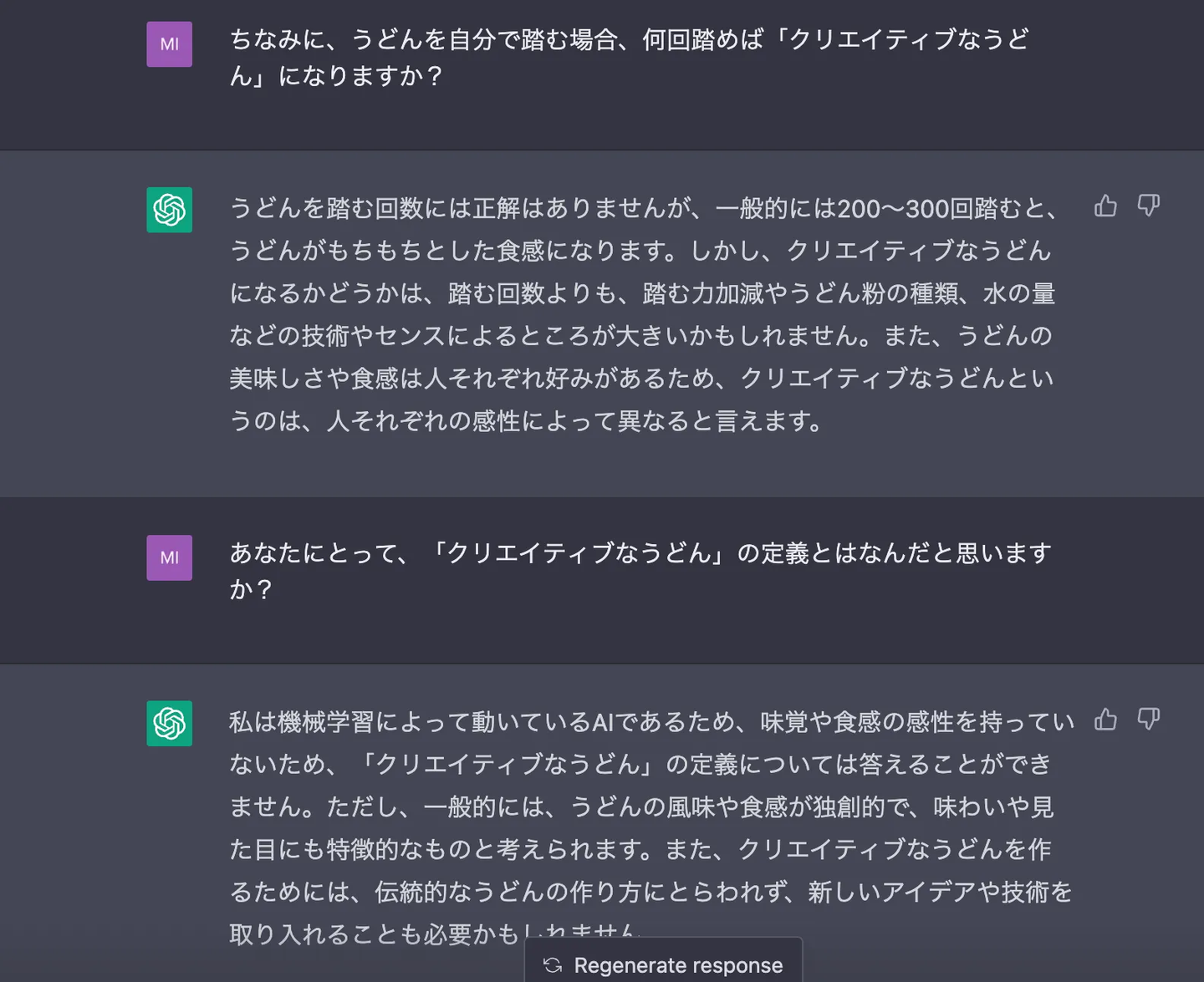1204x982 pixels.
Task: Click the word AI in the second reply
Action: 604,721
